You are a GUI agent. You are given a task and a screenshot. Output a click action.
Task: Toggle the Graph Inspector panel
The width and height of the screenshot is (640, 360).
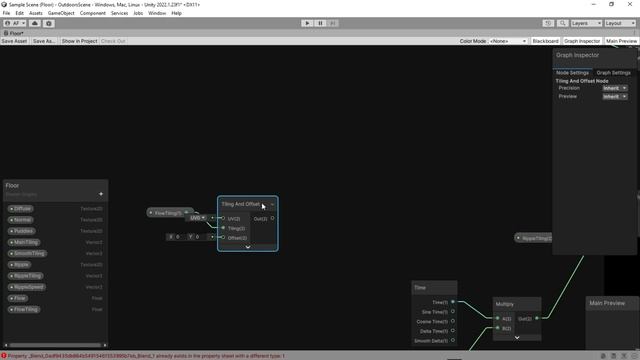point(582,41)
